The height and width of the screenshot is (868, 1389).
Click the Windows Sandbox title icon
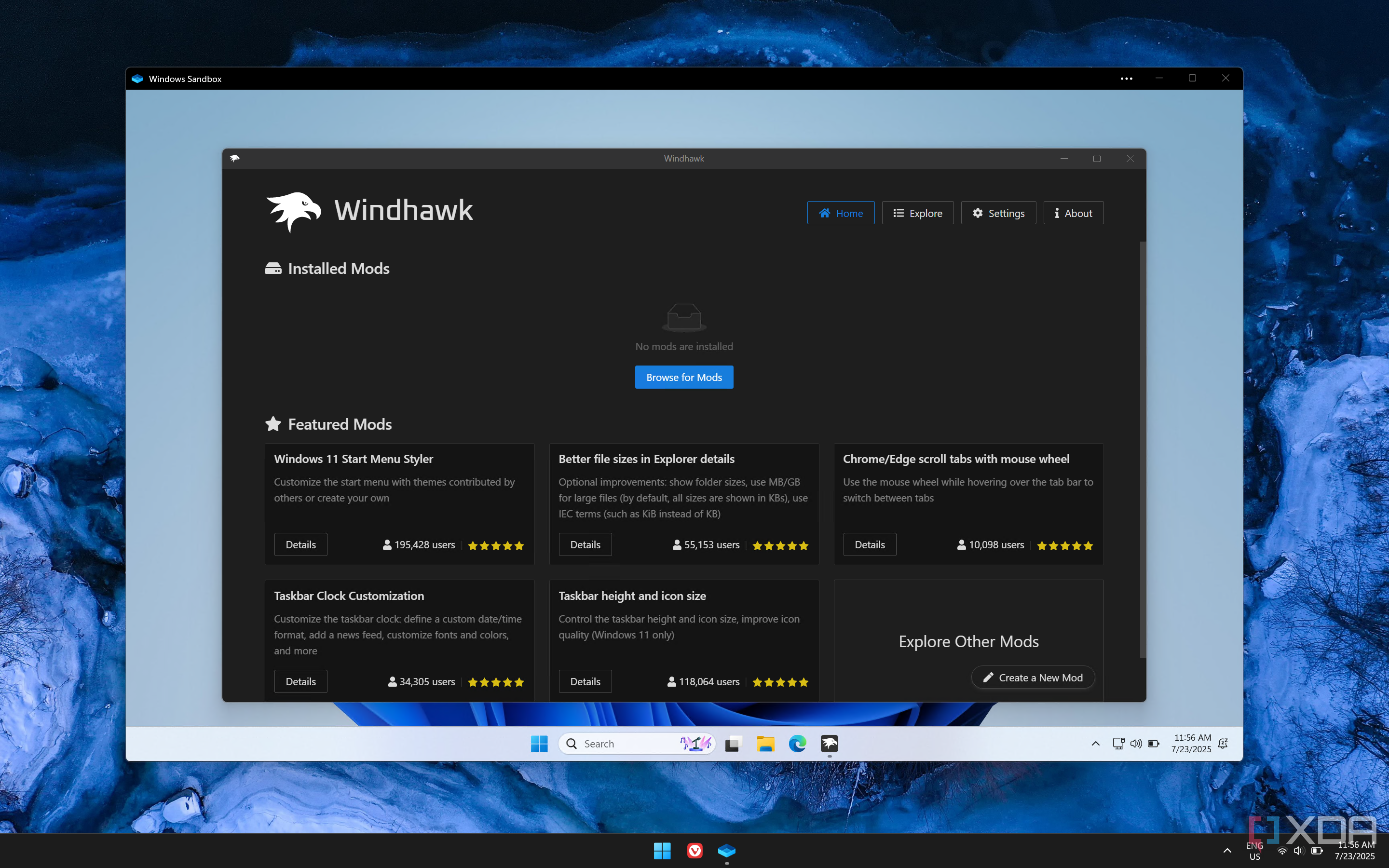coord(137,79)
